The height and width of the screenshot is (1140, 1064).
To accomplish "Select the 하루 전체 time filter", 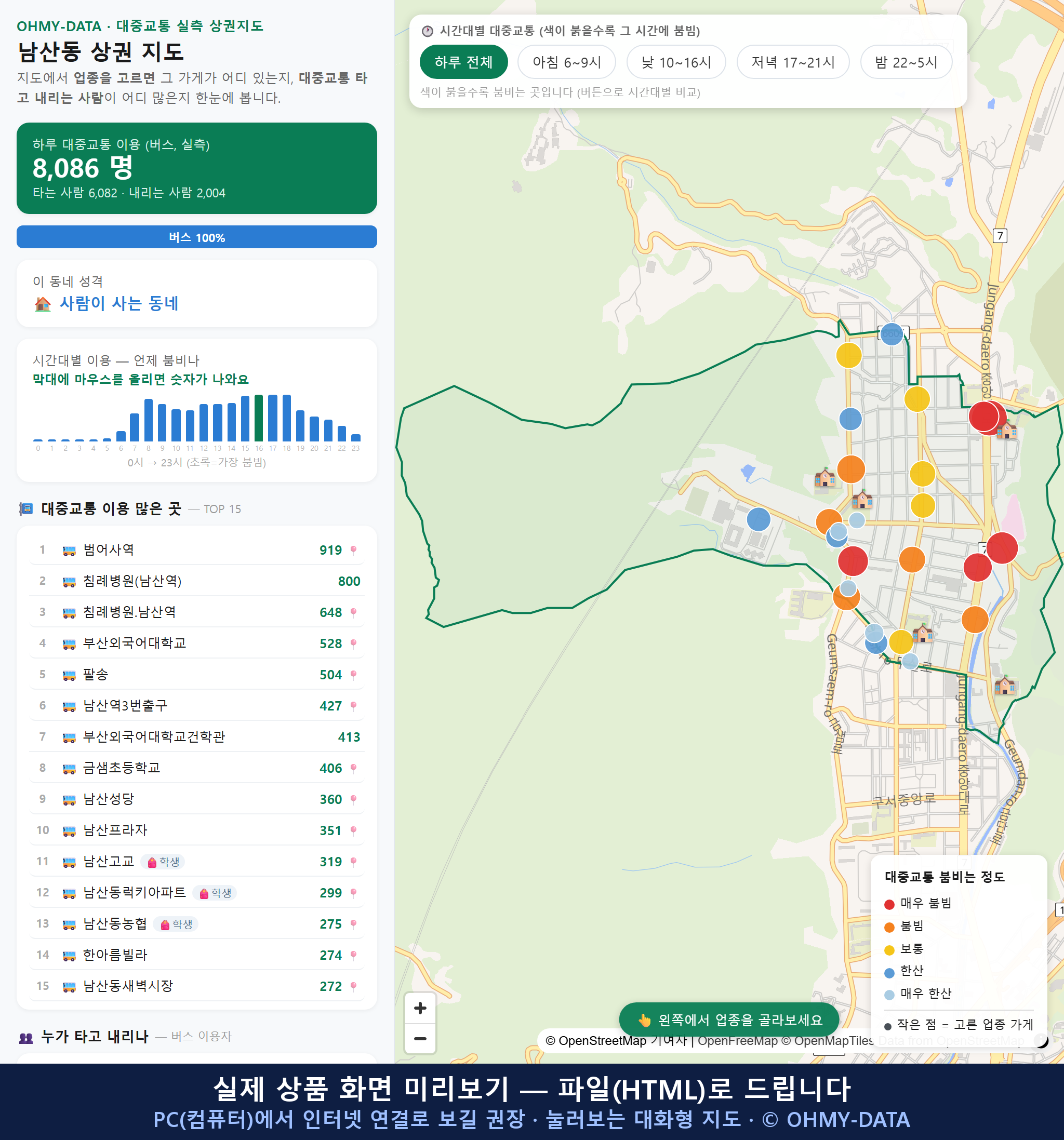I will [463, 62].
